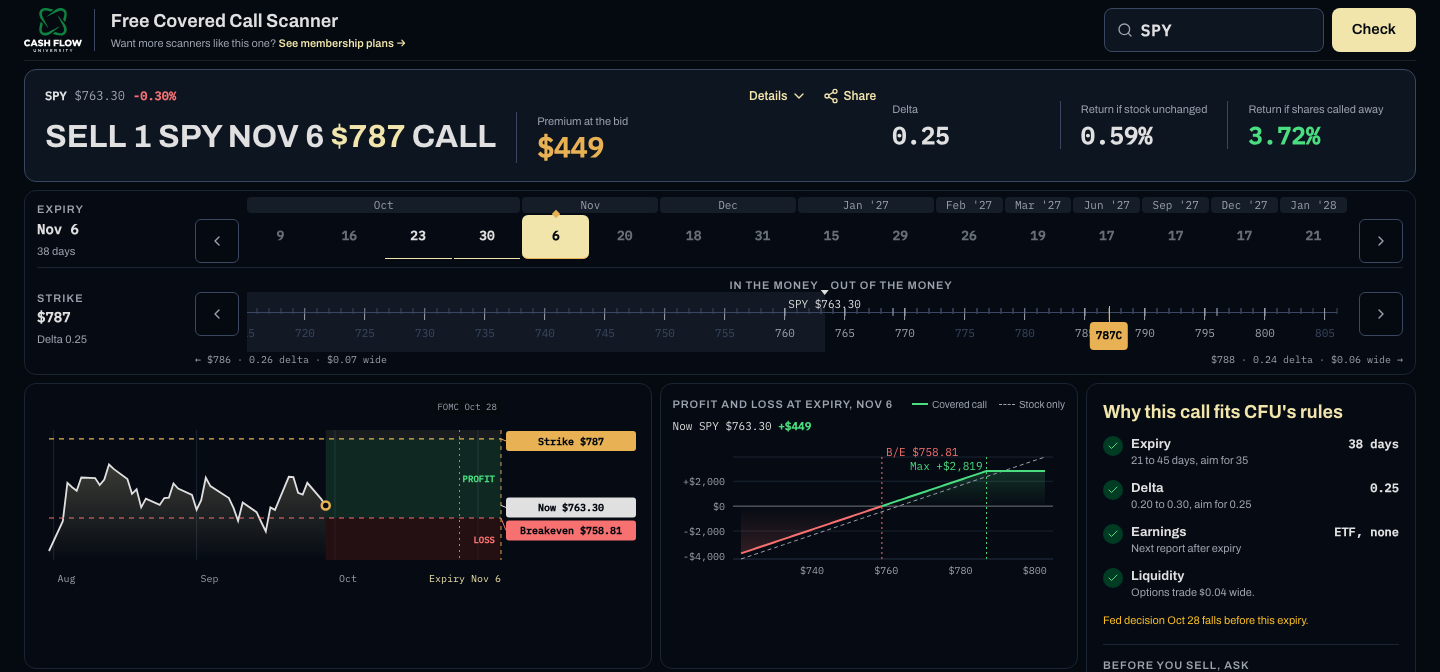Click the Nov month header label
1440x672 pixels.
pos(590,205)
